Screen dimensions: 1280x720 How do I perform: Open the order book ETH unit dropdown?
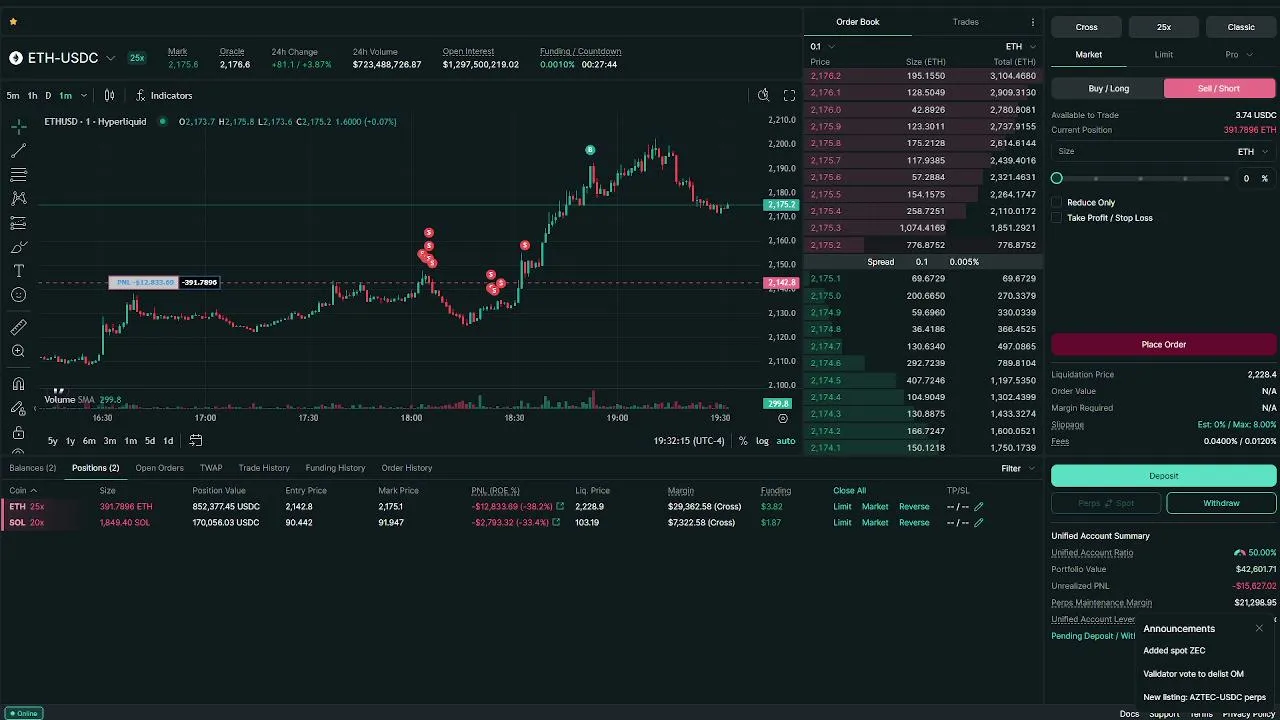tap(1020, 46)
